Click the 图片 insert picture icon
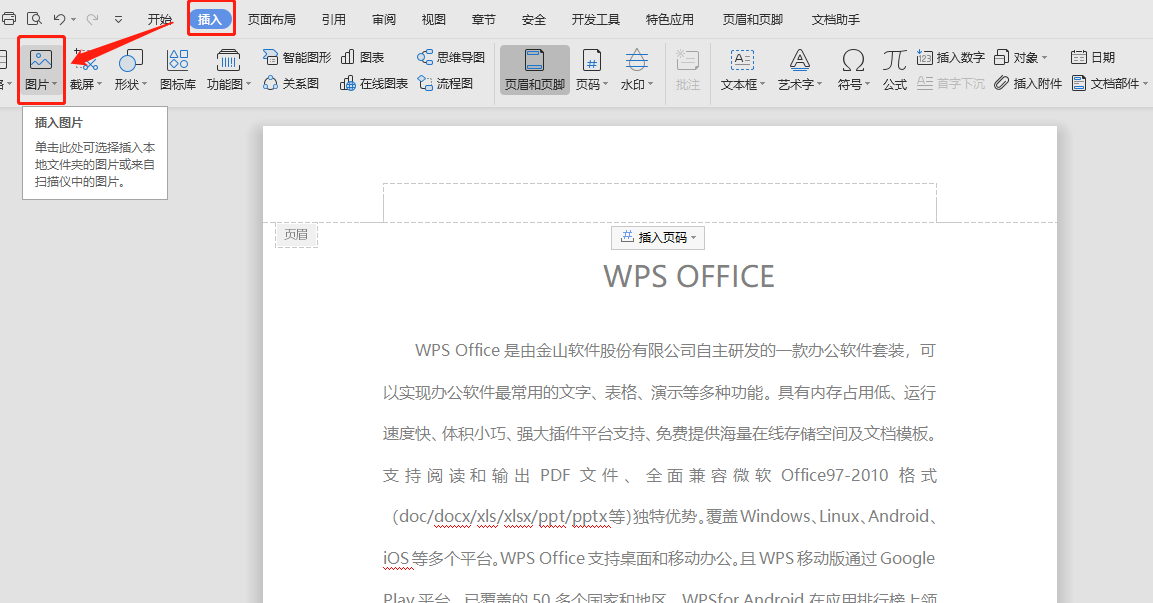The height and width of the screenshot is (603, 1153). click(41, 60)
